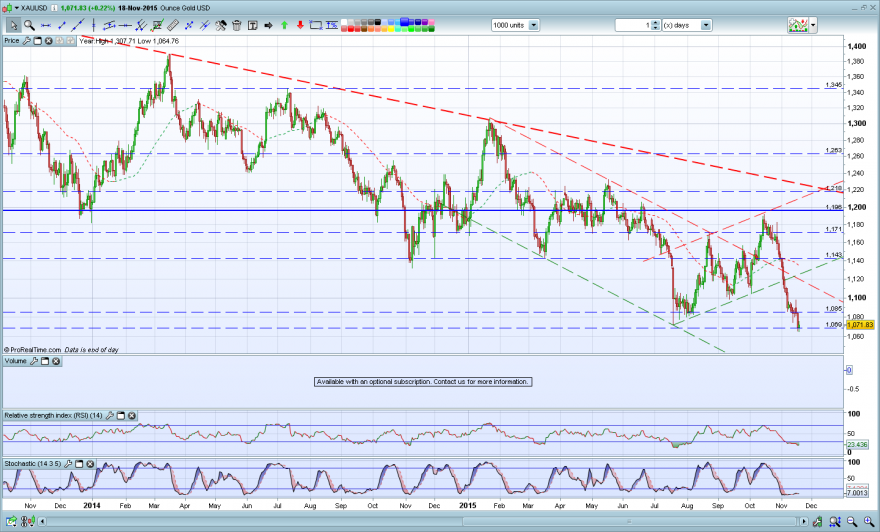Screen dimensions: 880x532
Task: Activate the magnifying glass zoom tool
Action: click(x=29, y=25)
